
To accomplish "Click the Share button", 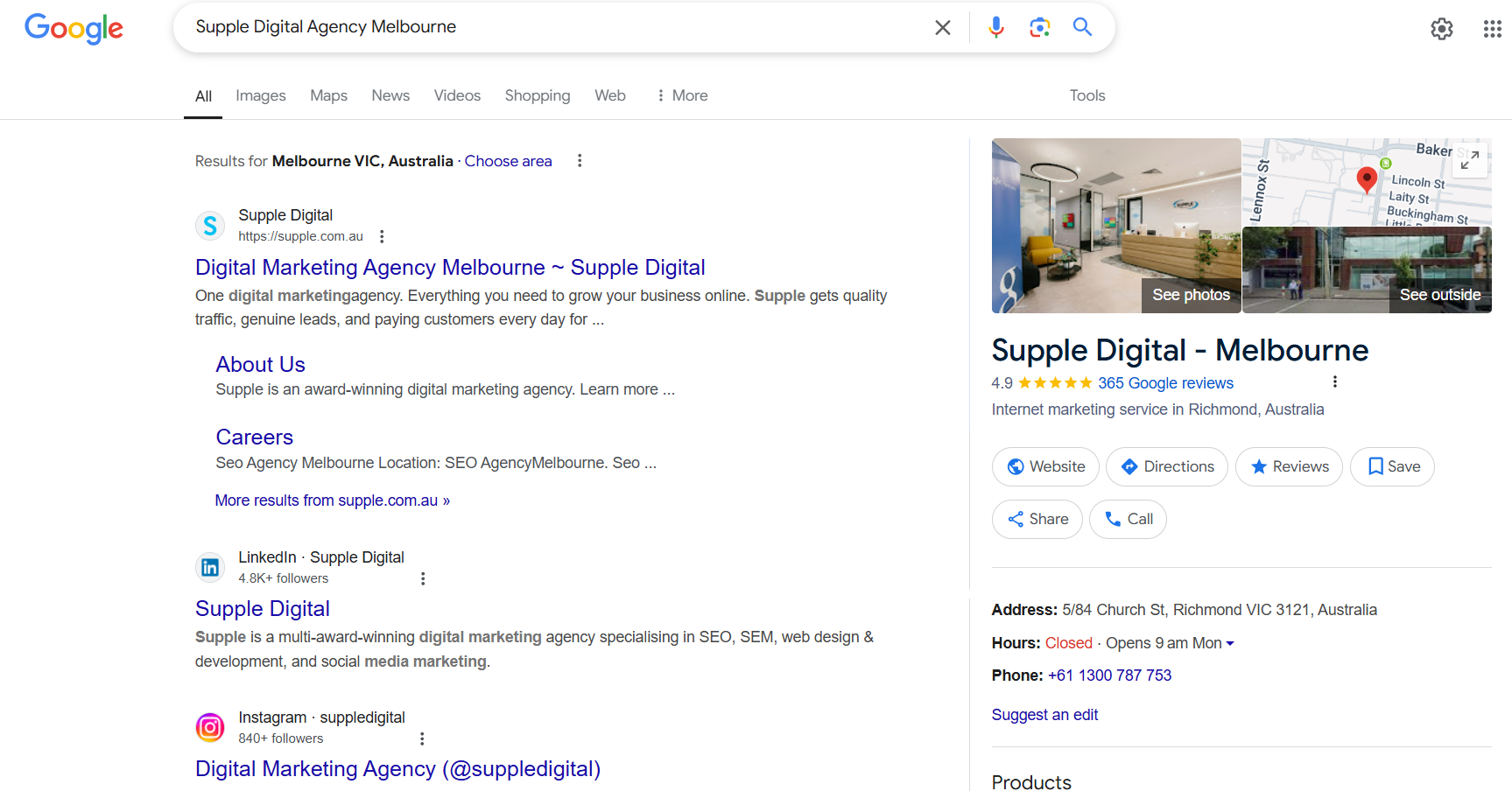I will click(x=1037, y=519).
